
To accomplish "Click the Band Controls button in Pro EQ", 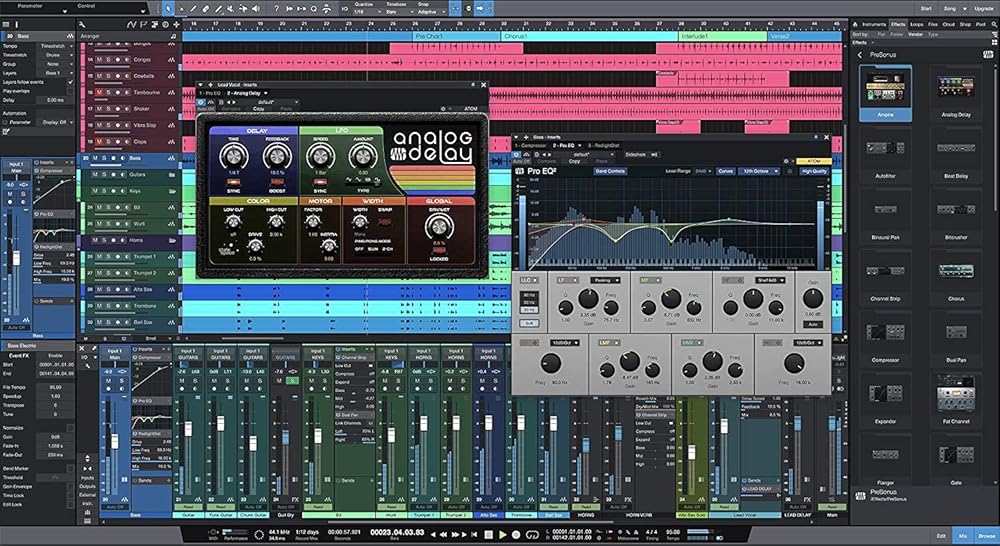I will point(609,171).
